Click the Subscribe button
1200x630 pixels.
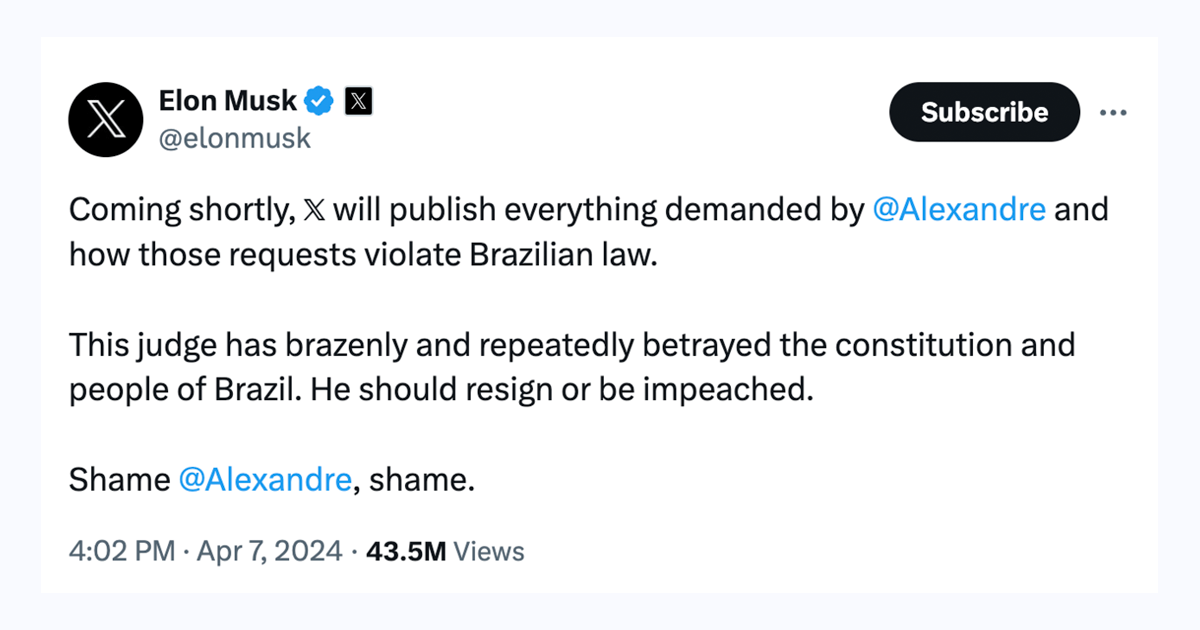tap(984, 112)
